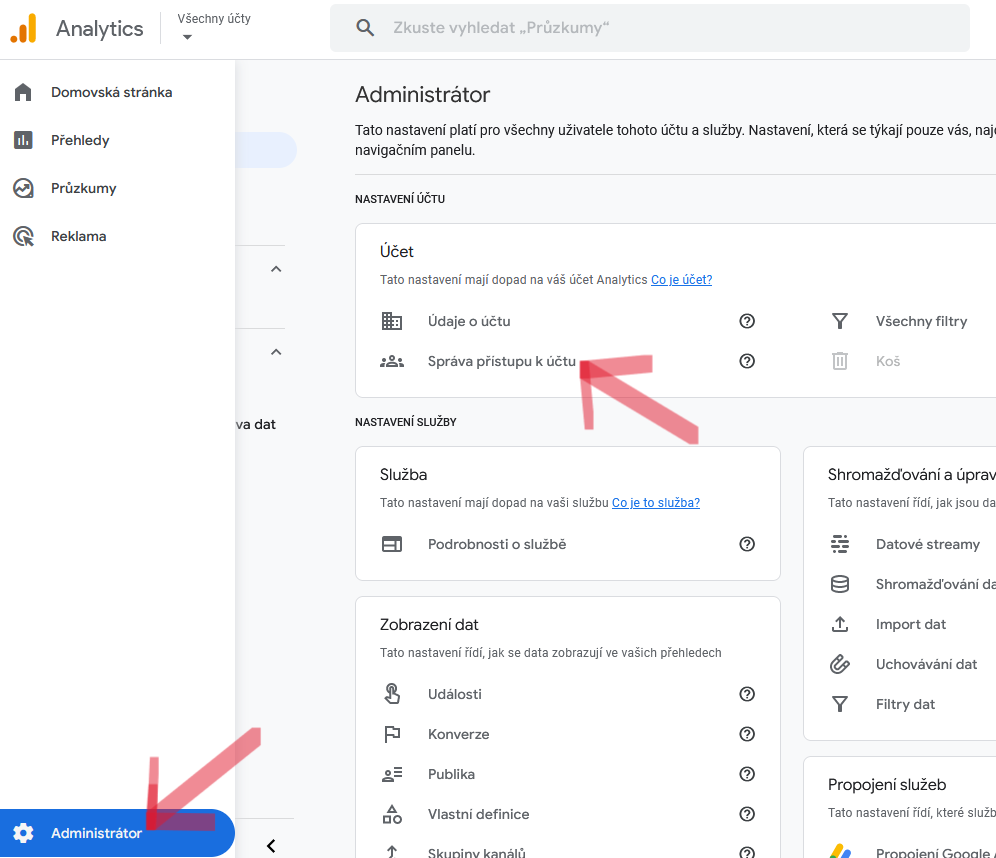Click the NASTAVENÍ SLUŽBY section label
Screen dimensions: 996x858
[405, 422]
